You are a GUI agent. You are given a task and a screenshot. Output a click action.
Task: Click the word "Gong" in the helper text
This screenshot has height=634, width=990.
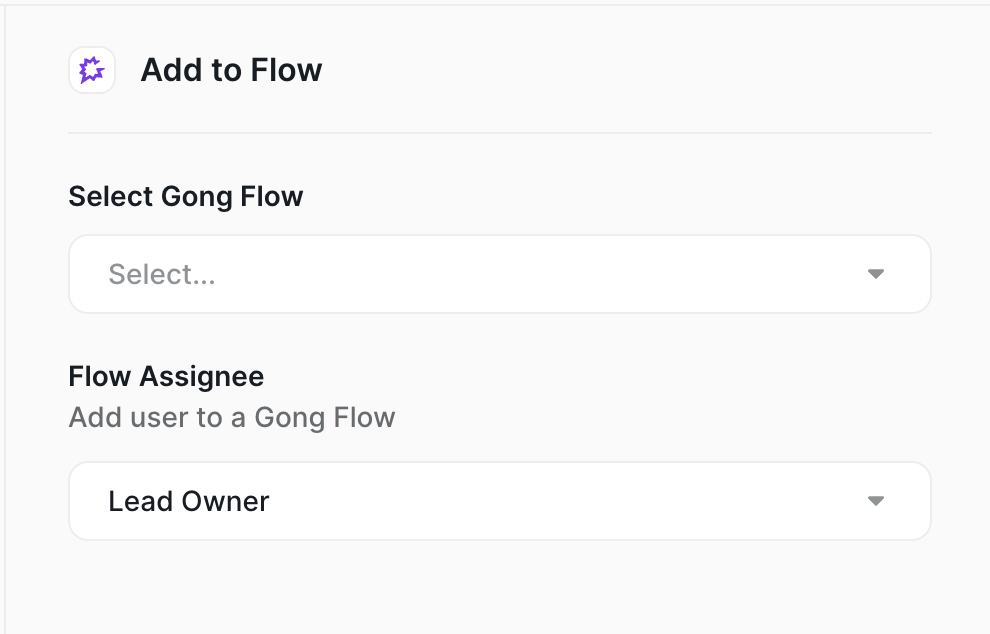(x=289, y=417)
